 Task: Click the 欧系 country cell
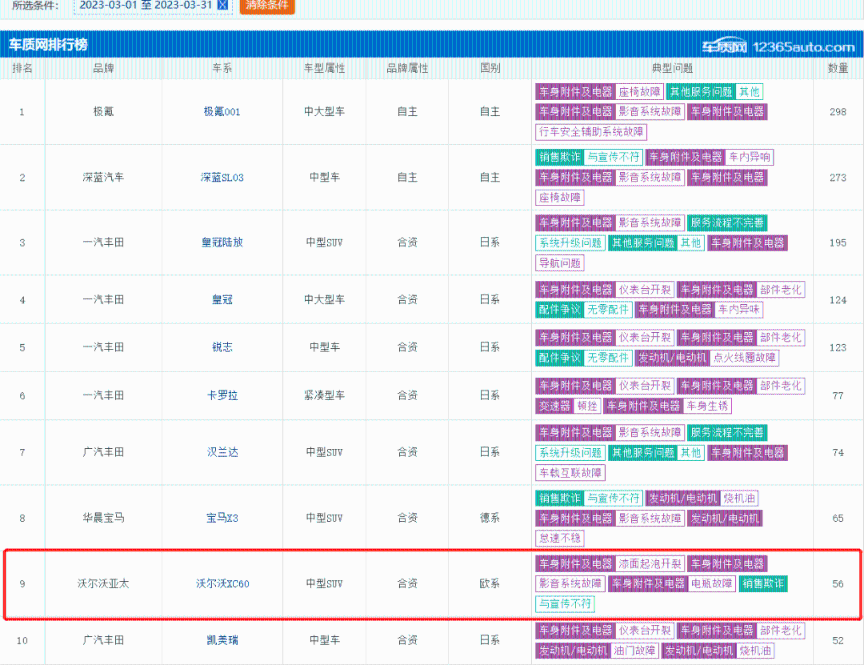coord(490,583)
